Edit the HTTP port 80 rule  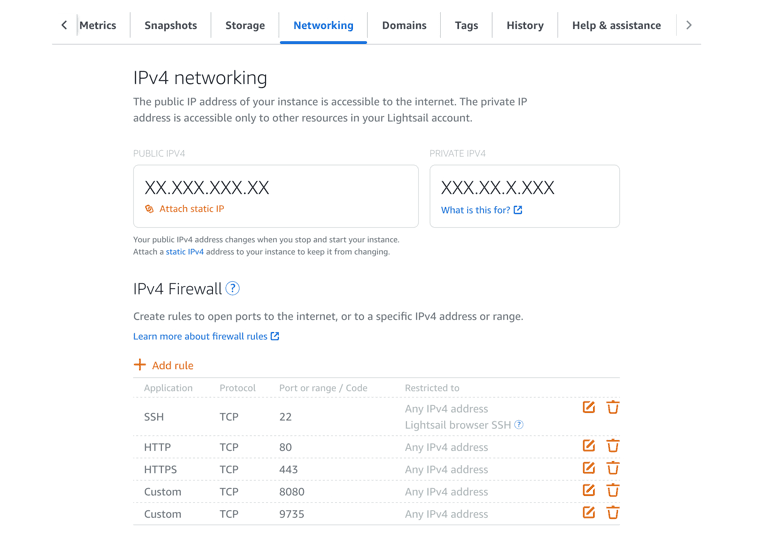pos(588,445)
